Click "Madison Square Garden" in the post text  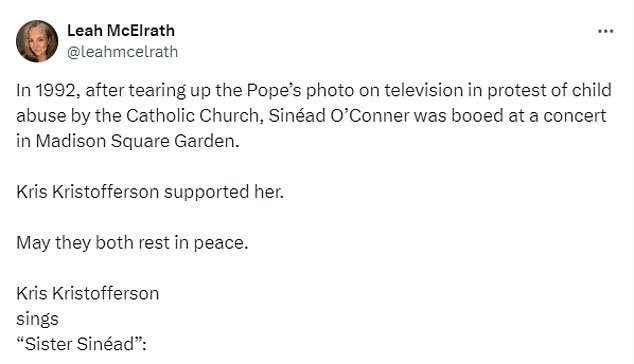(137, 141)
